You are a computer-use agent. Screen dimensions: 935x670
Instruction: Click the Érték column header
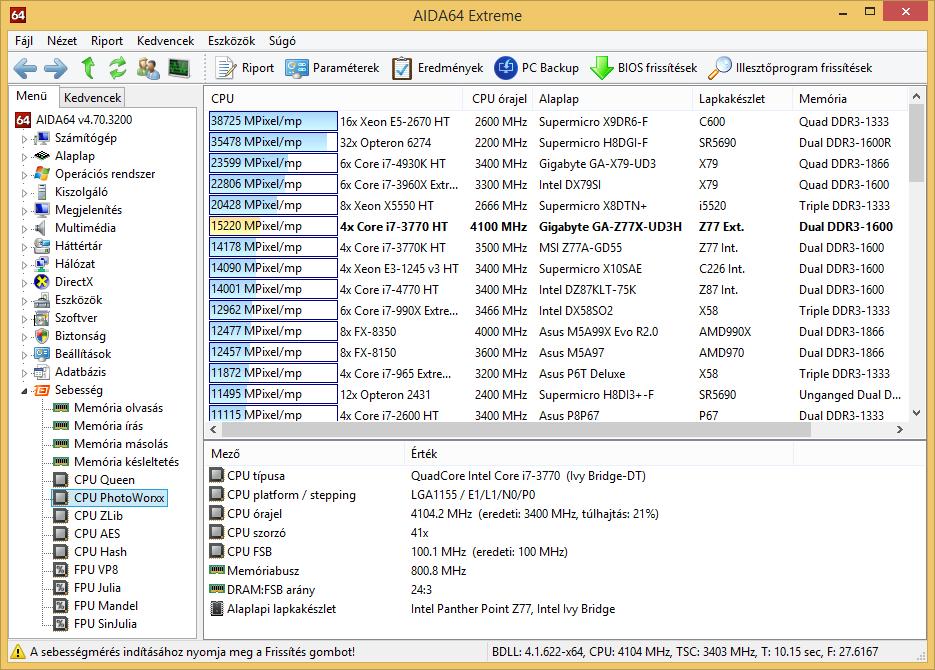click(x=599, y=454)
